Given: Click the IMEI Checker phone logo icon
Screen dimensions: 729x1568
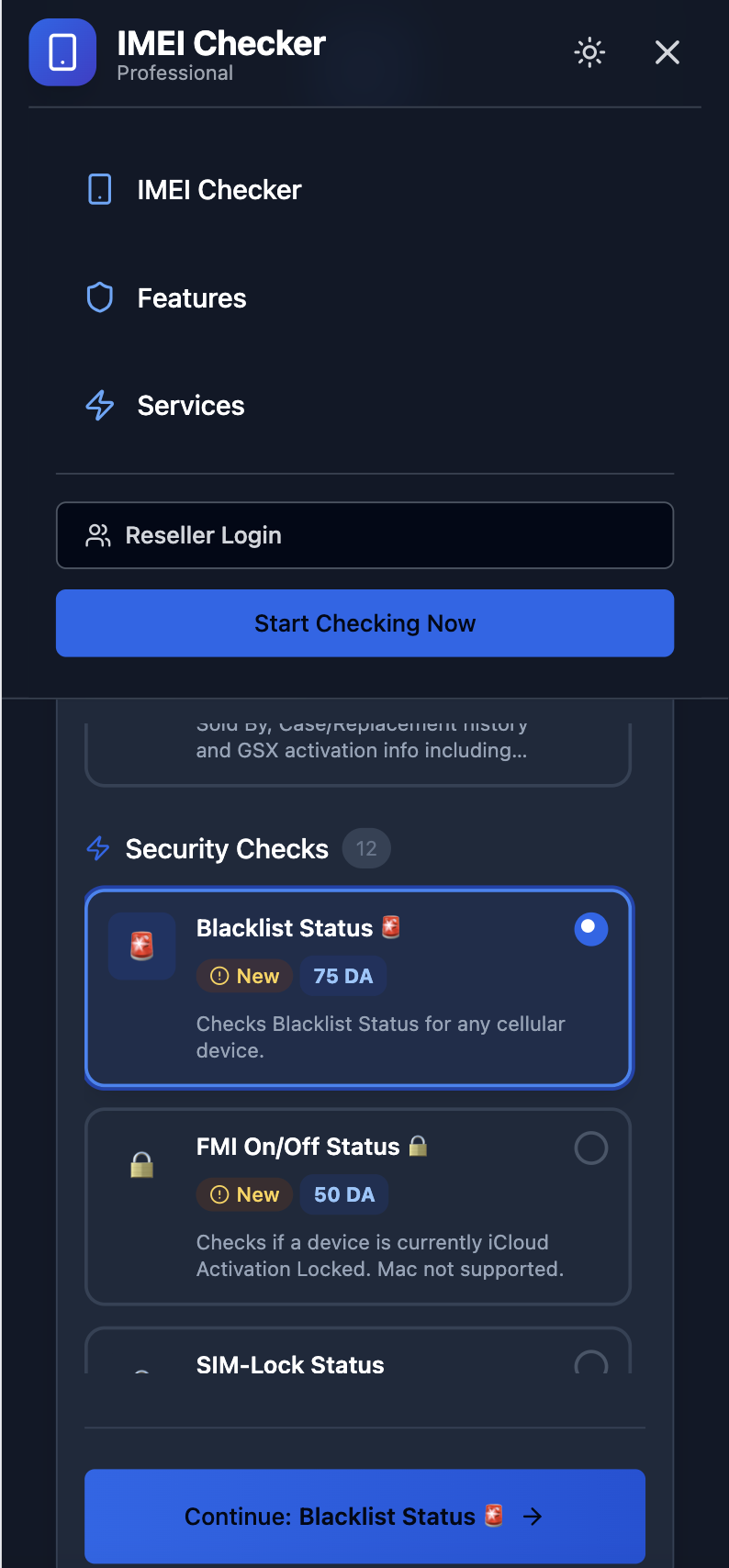Looking at the screenshot, I should tap(62, 52).
